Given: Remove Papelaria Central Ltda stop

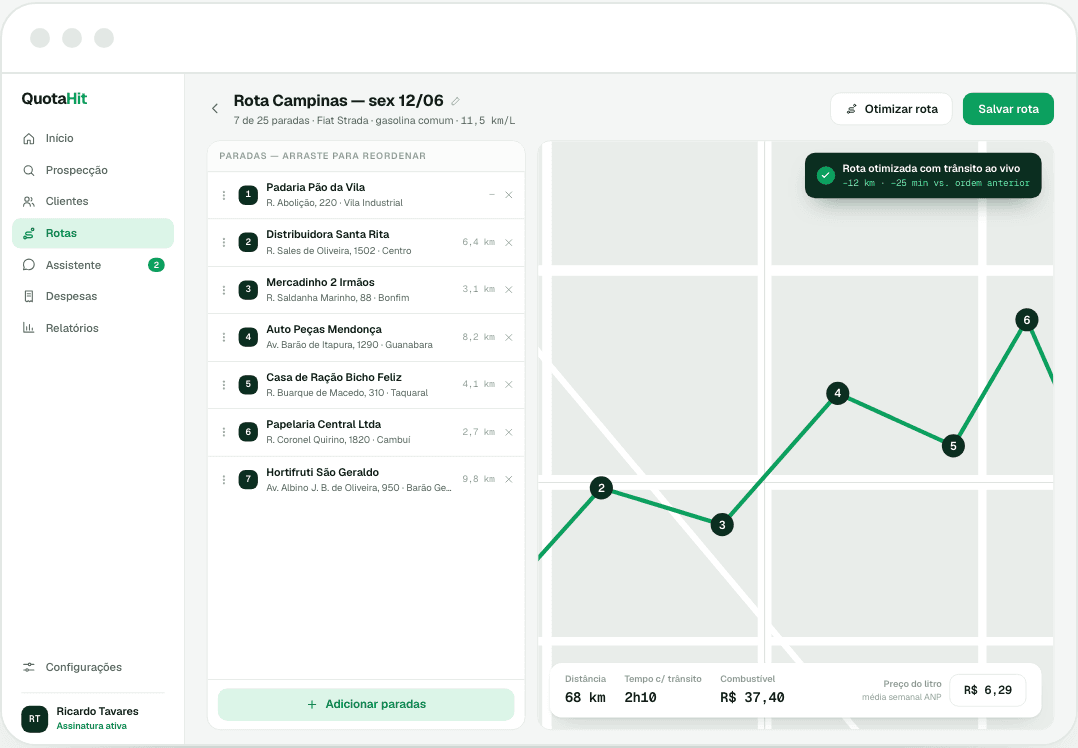Looking at the screenshot, I should click(509, 432).
